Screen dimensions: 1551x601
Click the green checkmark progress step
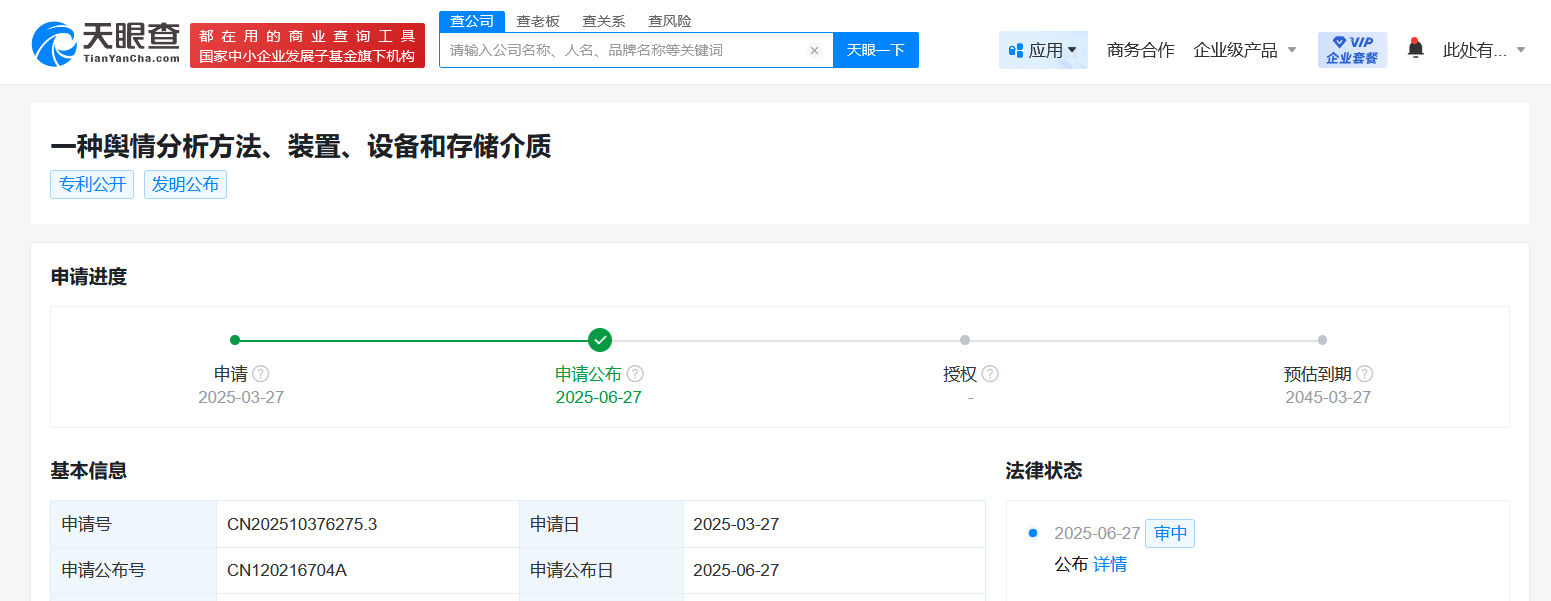(600, 340)
